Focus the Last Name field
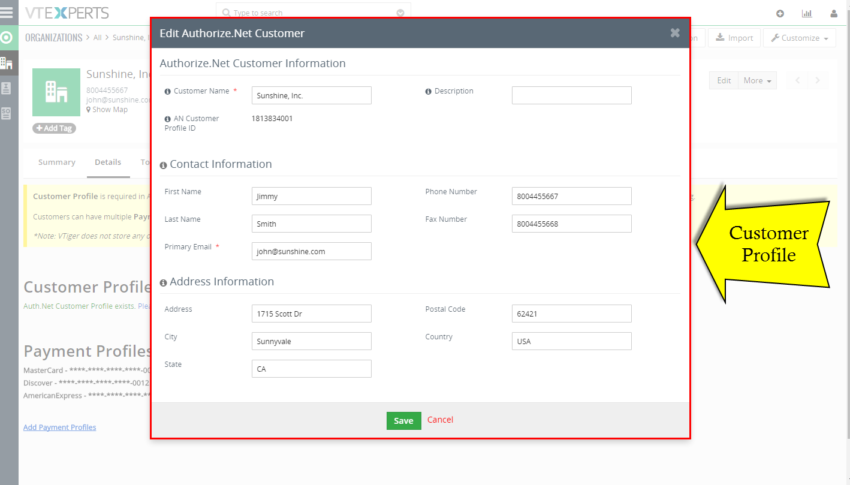850x485 pixels. click(x=312, y=224)
